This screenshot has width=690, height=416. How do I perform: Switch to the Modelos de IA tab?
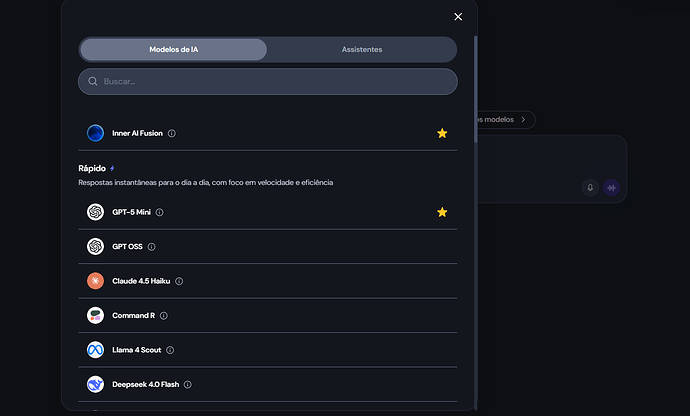173,49
